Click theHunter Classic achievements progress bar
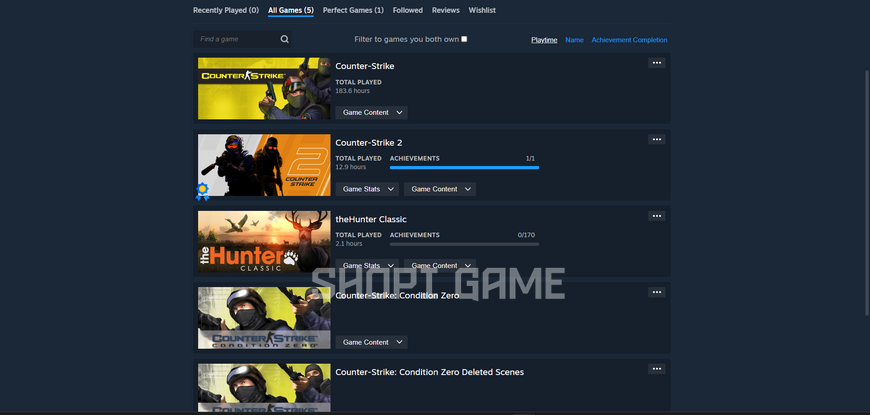Viewport: 870px width, 415px height. point(464,244)
